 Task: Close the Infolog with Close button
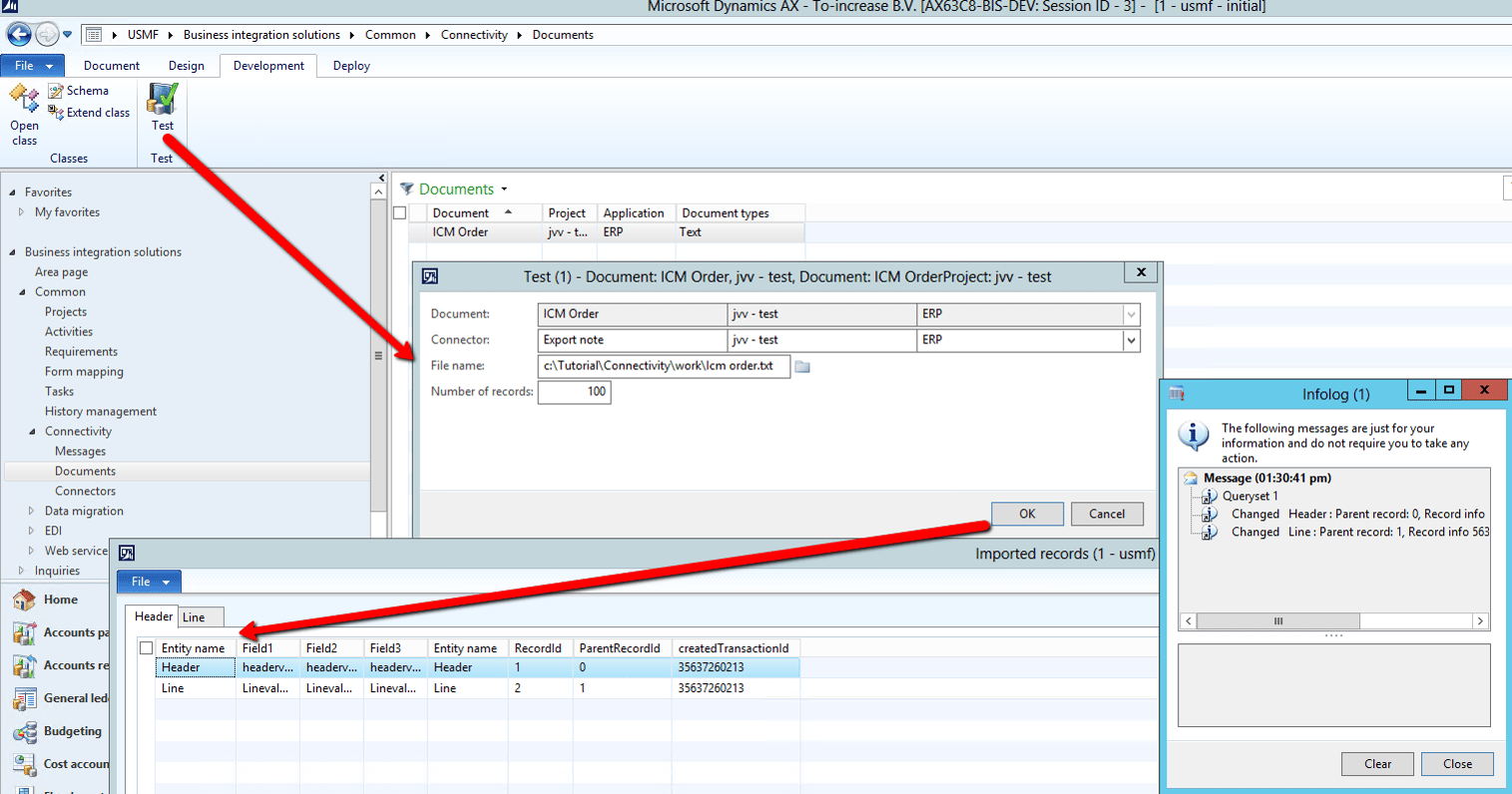coord(1457,764)
